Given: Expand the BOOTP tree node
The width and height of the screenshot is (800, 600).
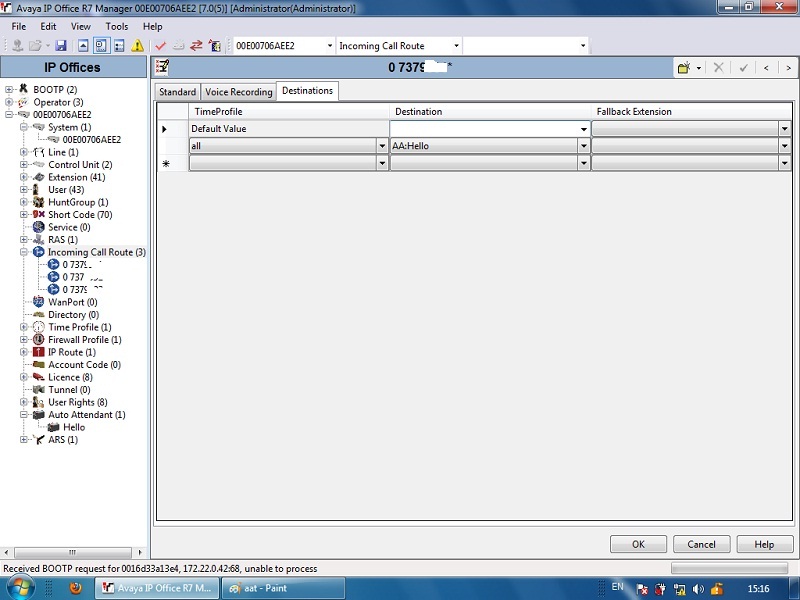Looking at the screenshot, I should point(9,89).
